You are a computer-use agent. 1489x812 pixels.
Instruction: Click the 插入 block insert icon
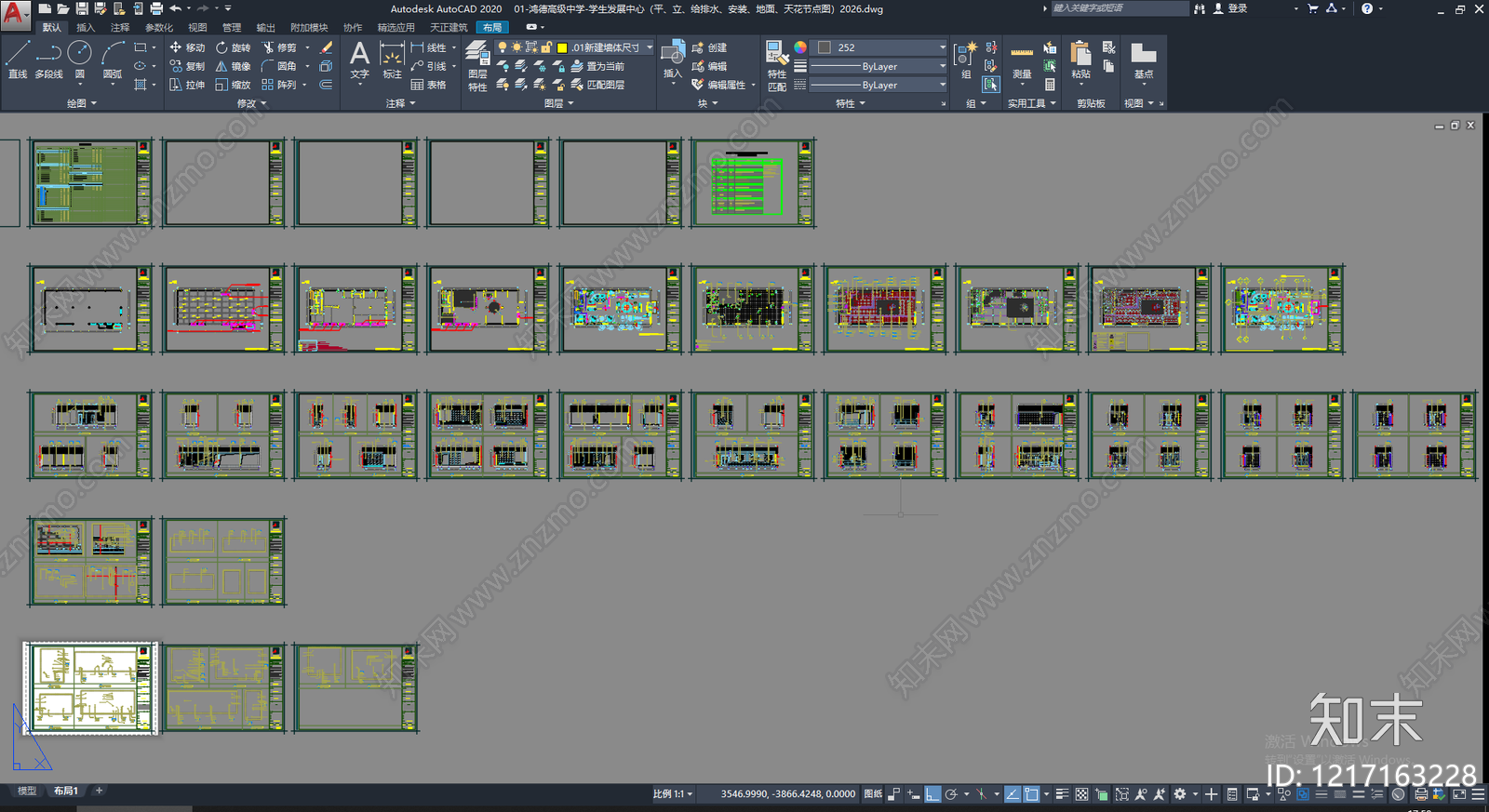pos(673,61)
